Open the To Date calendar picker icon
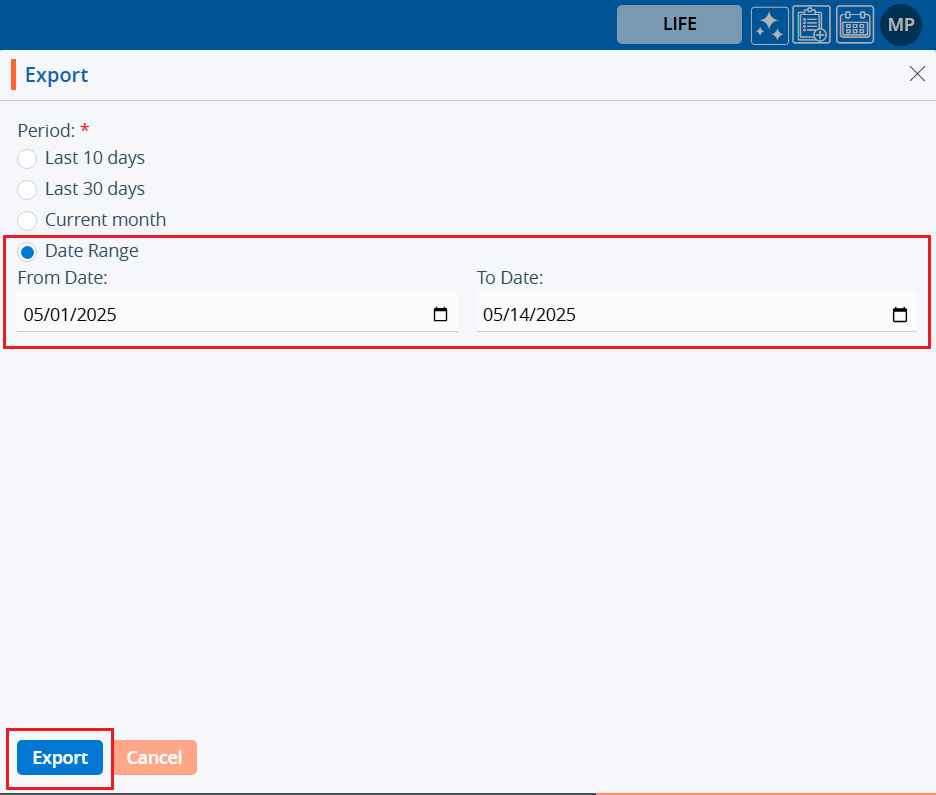The height and width of the screenshot is (795, 936). click(x=899, y=315)
